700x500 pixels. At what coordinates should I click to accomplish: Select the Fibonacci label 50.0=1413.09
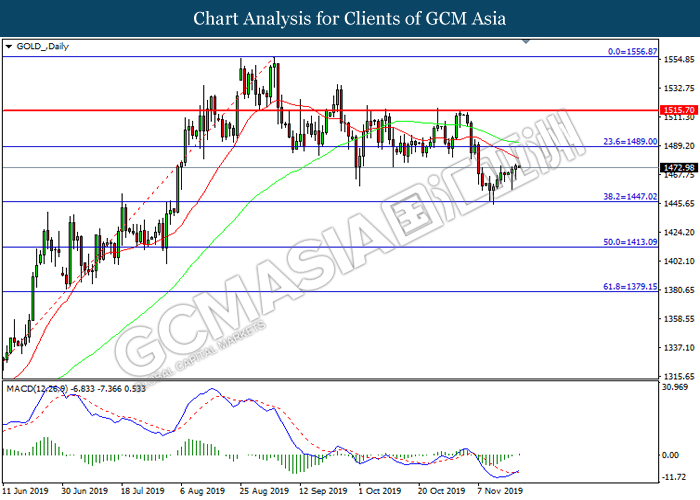pyautogui.click(x=630, y=242)
